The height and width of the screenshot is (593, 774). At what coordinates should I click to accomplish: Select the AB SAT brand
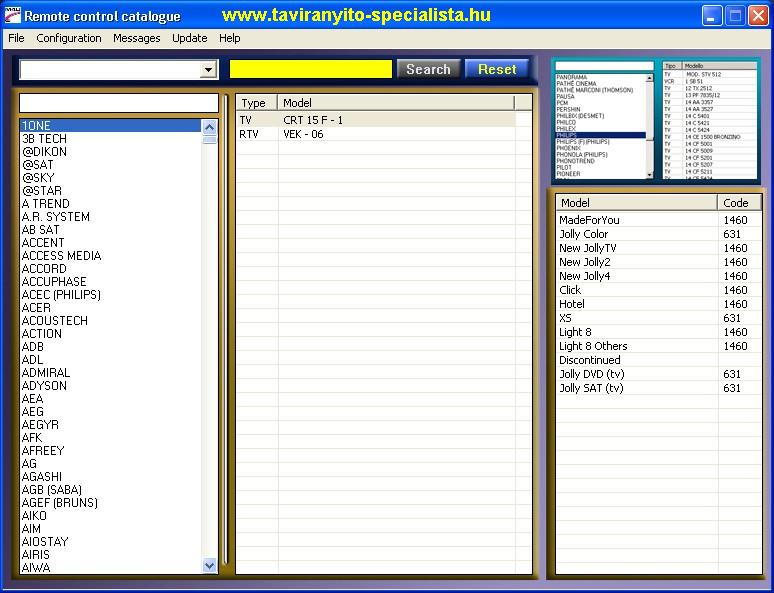coord(111,230)
